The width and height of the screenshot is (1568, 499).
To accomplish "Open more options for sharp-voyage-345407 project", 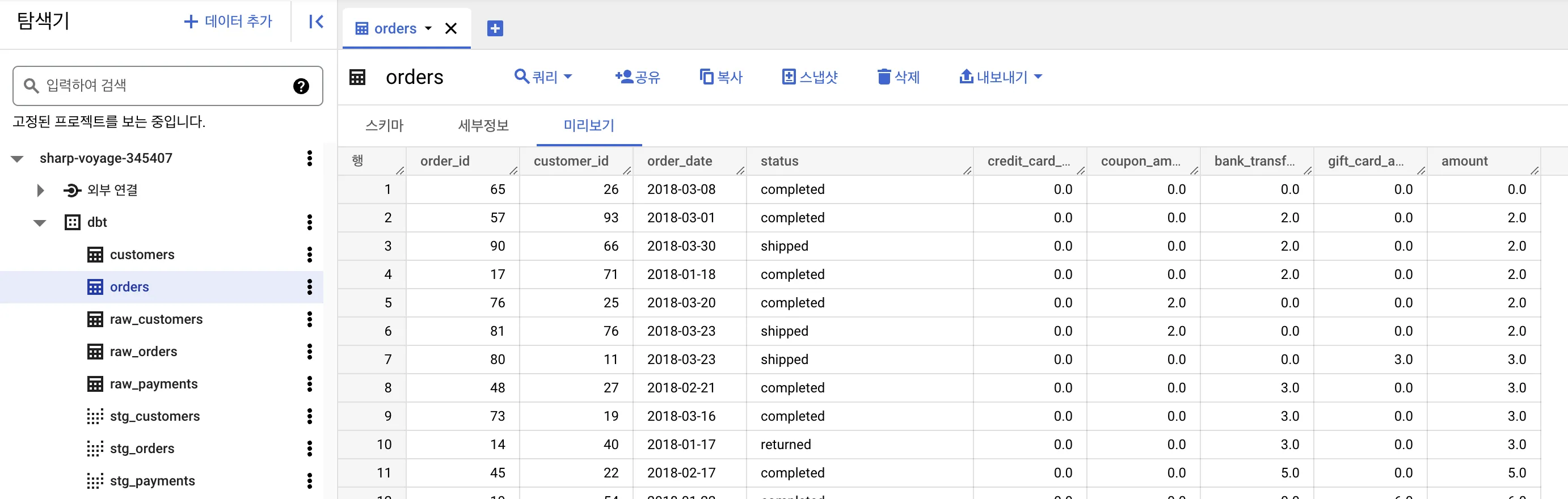I will [x=310, y=158].
